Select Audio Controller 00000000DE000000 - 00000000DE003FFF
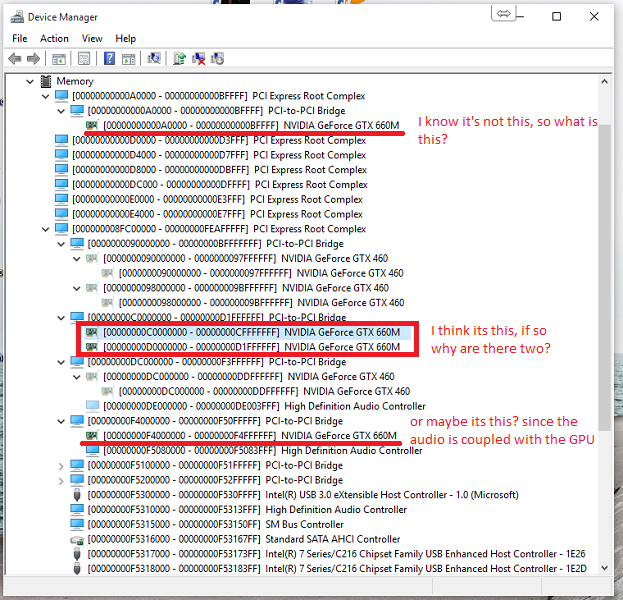623x600 pixels. (x=264, y=406)
